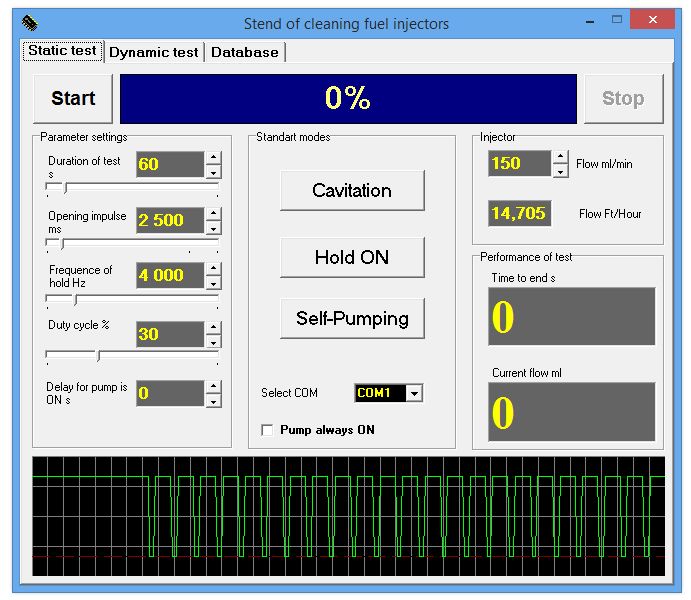Increase injector Flow ml/min with up arrow
The image size is (691, 600).
pos(560,157)
